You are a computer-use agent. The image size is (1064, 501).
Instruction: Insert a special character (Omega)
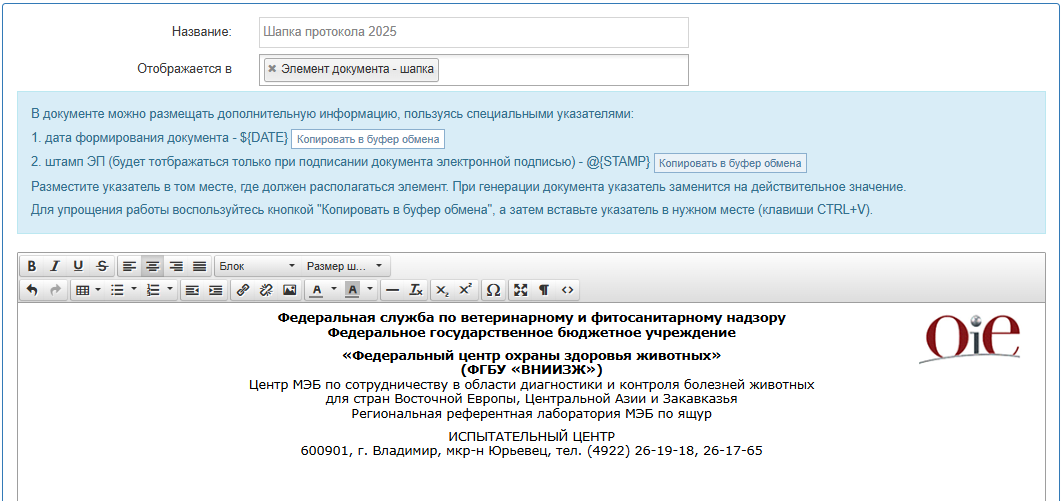[x=493, y=290]
